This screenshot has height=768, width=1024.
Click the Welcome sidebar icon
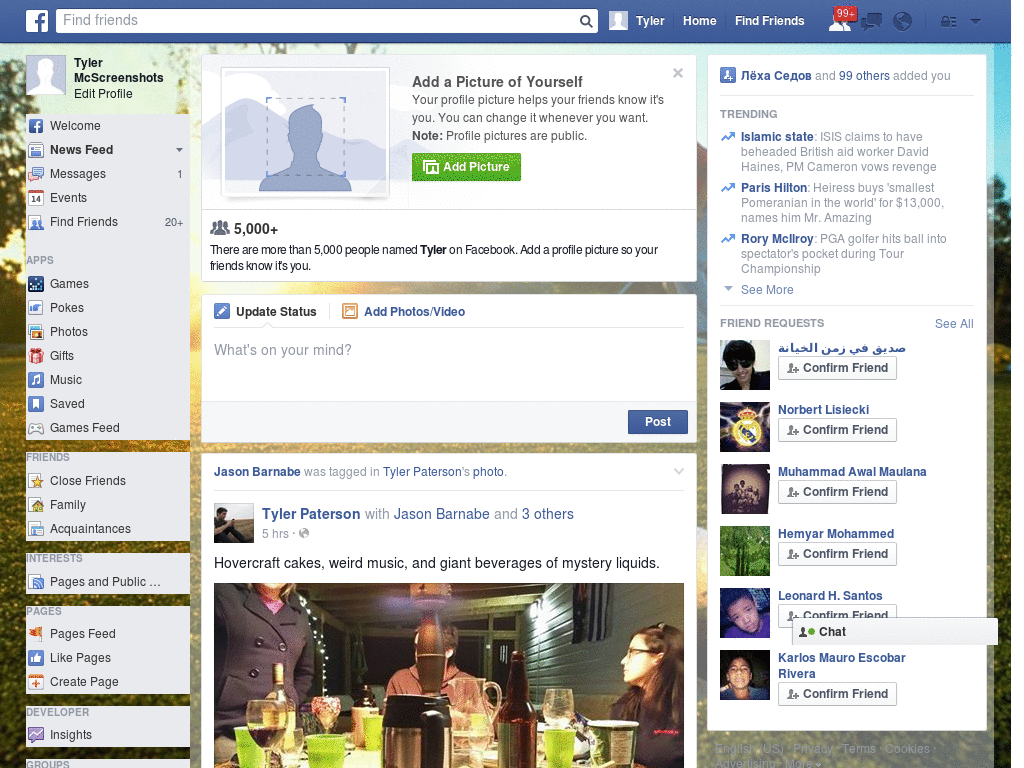(36, 126)
